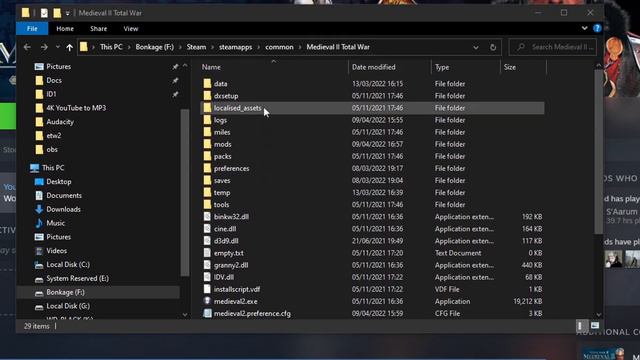Open Explorer help icon
This screenshot has width=640, height=360.
tap(597, 28)
